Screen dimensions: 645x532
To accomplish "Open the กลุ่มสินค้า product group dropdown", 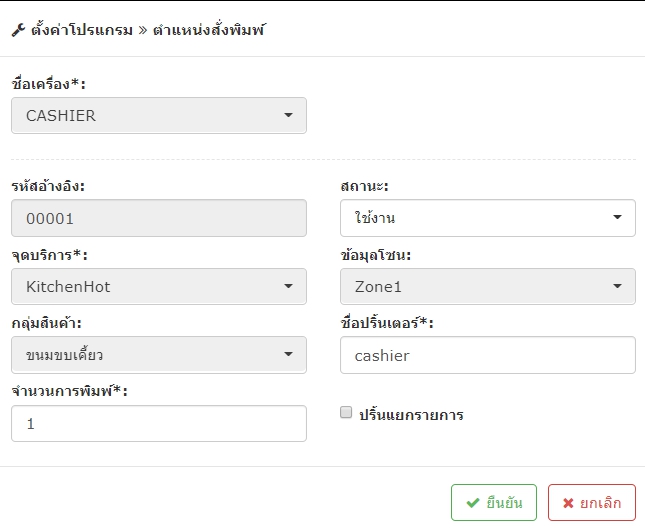I will tap(159, 355).
